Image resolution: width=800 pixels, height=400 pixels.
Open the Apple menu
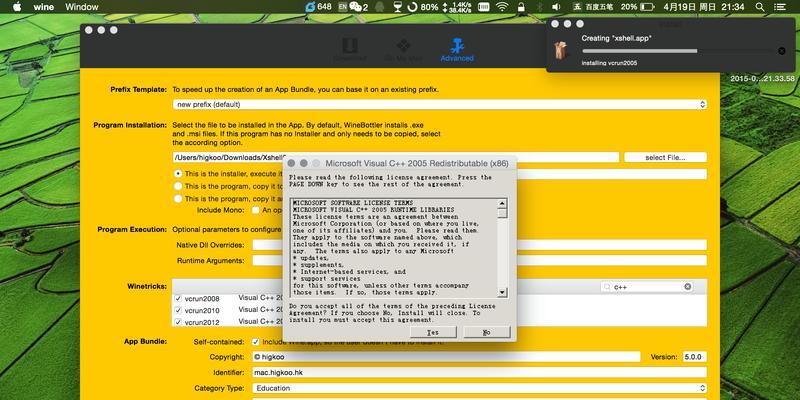pyautogui.click(x=17, y=7)
